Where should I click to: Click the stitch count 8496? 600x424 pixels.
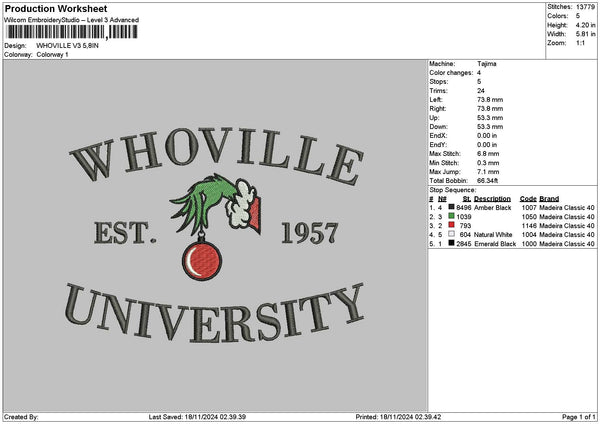pos(463,207)
